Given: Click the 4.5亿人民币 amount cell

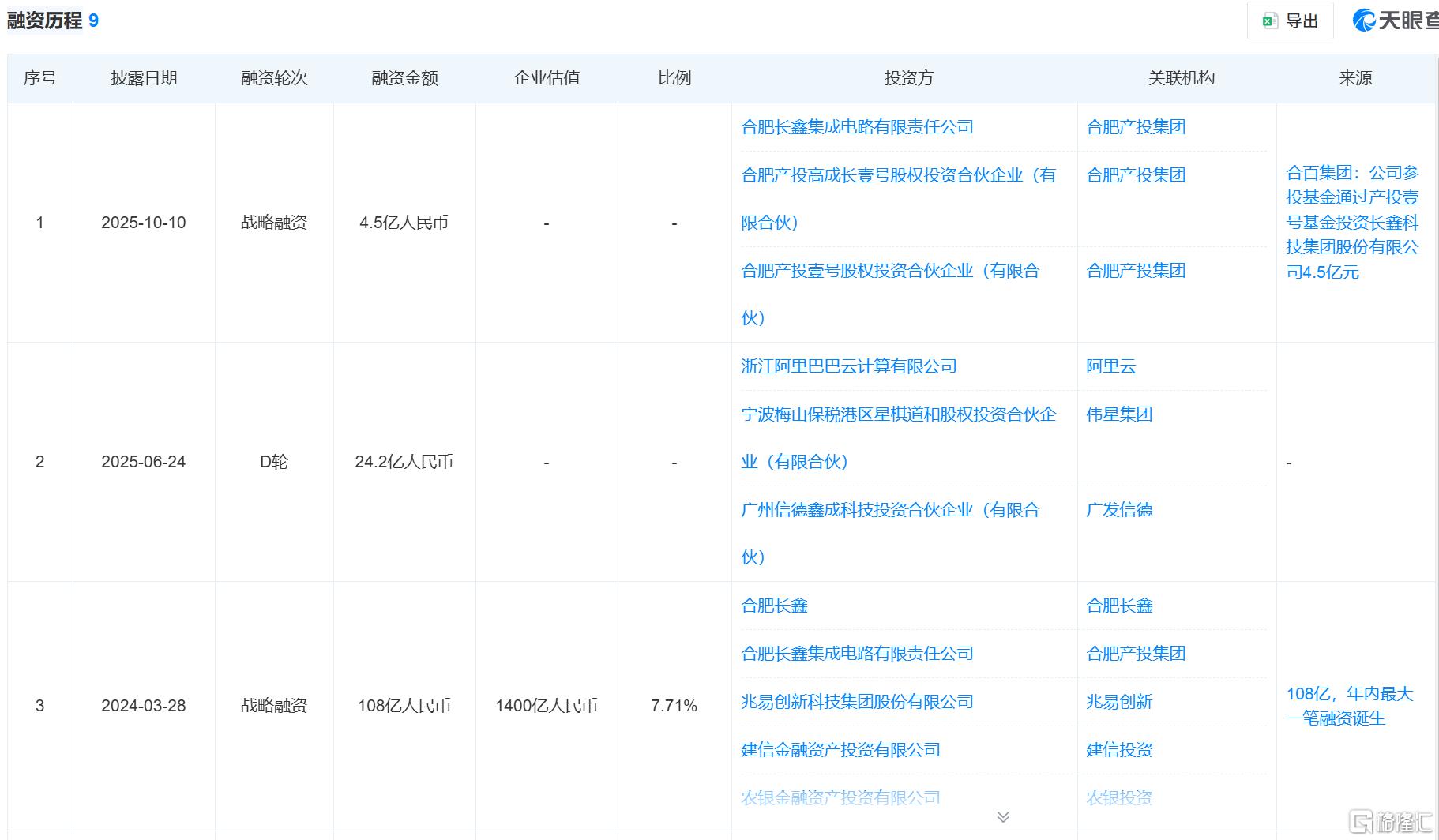Looking at the screenshot, I should coord(404,223).
